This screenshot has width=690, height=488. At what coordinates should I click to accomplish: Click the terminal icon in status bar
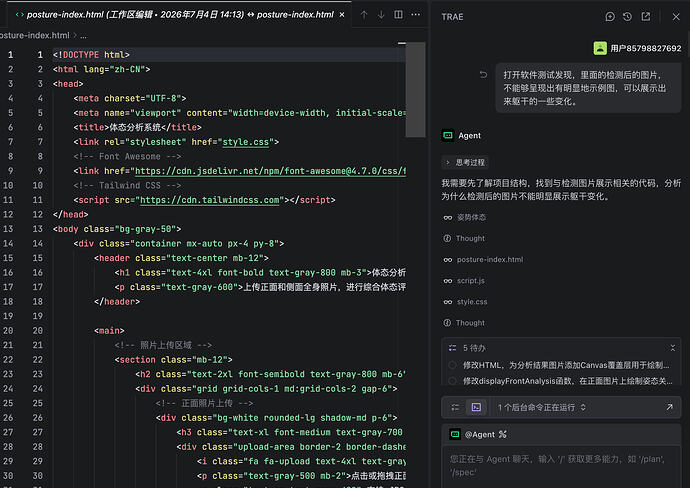pyautogui.click(x=476, y=407)
